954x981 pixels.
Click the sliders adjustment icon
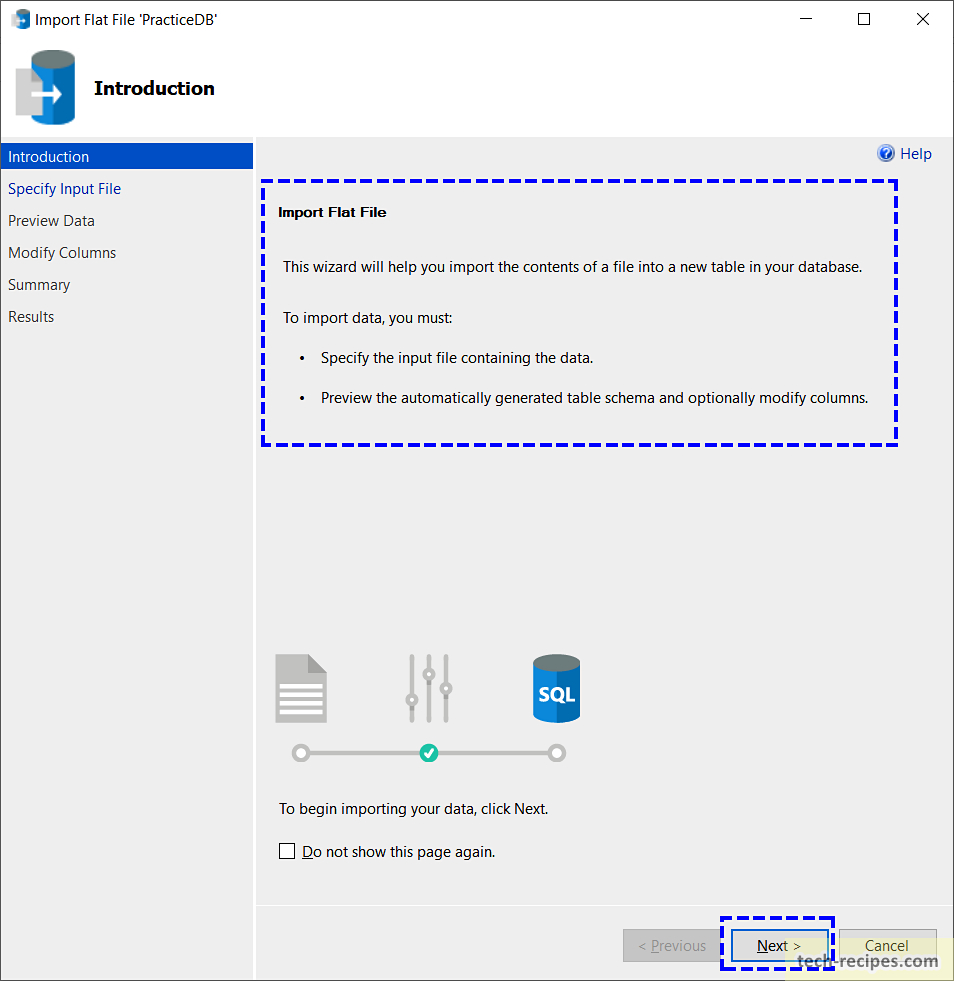point(429,688)
